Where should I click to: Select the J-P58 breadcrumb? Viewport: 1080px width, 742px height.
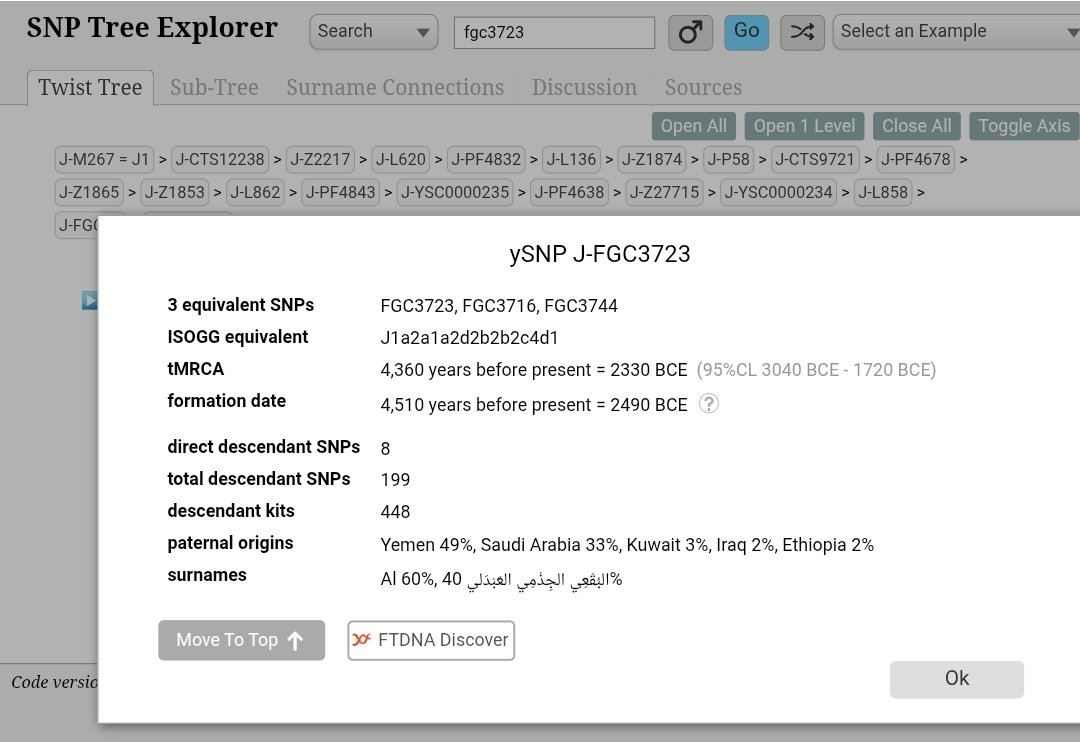[728, 159]
